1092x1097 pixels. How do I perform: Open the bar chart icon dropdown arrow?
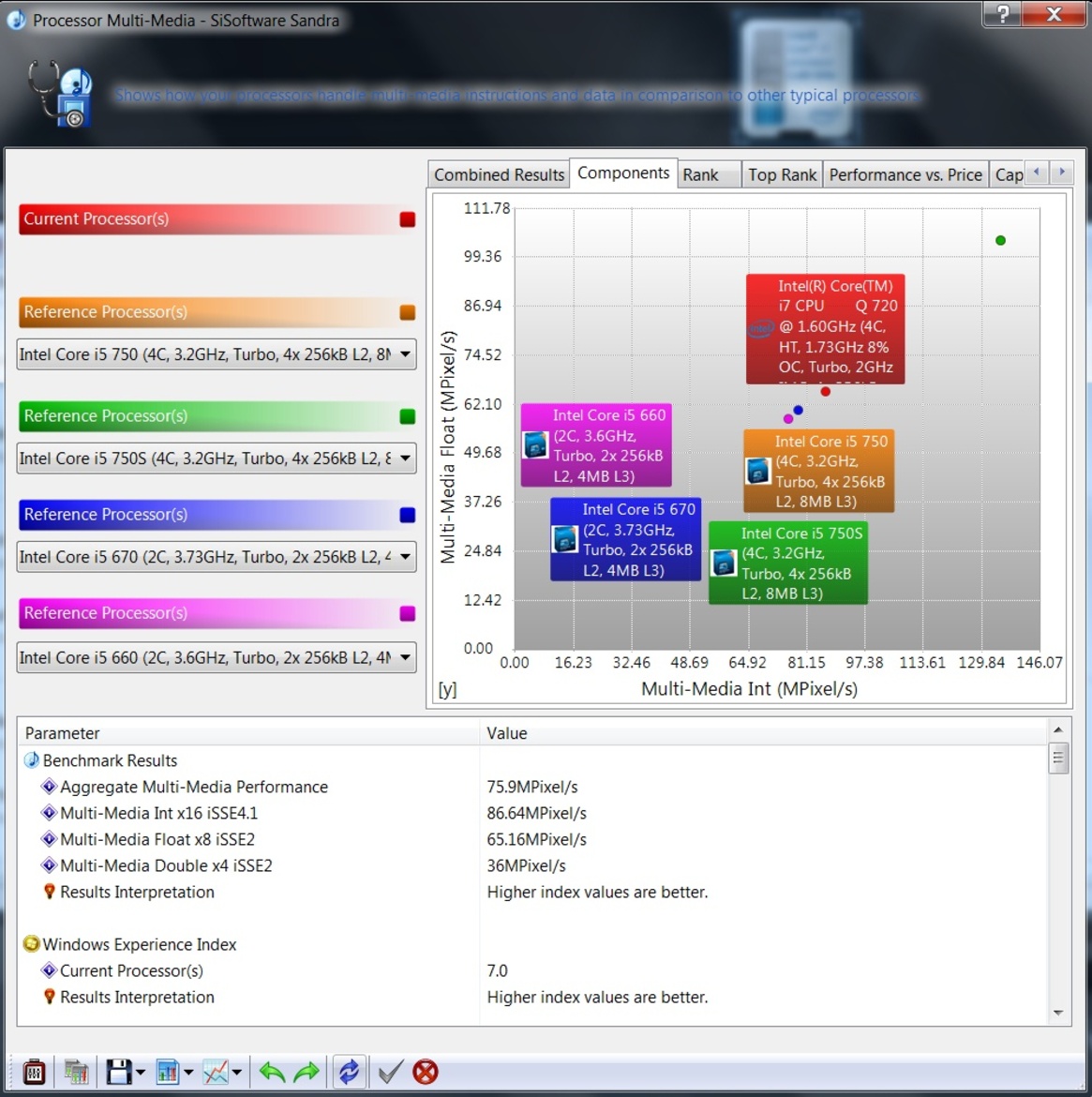click(x=189, y=1072)
